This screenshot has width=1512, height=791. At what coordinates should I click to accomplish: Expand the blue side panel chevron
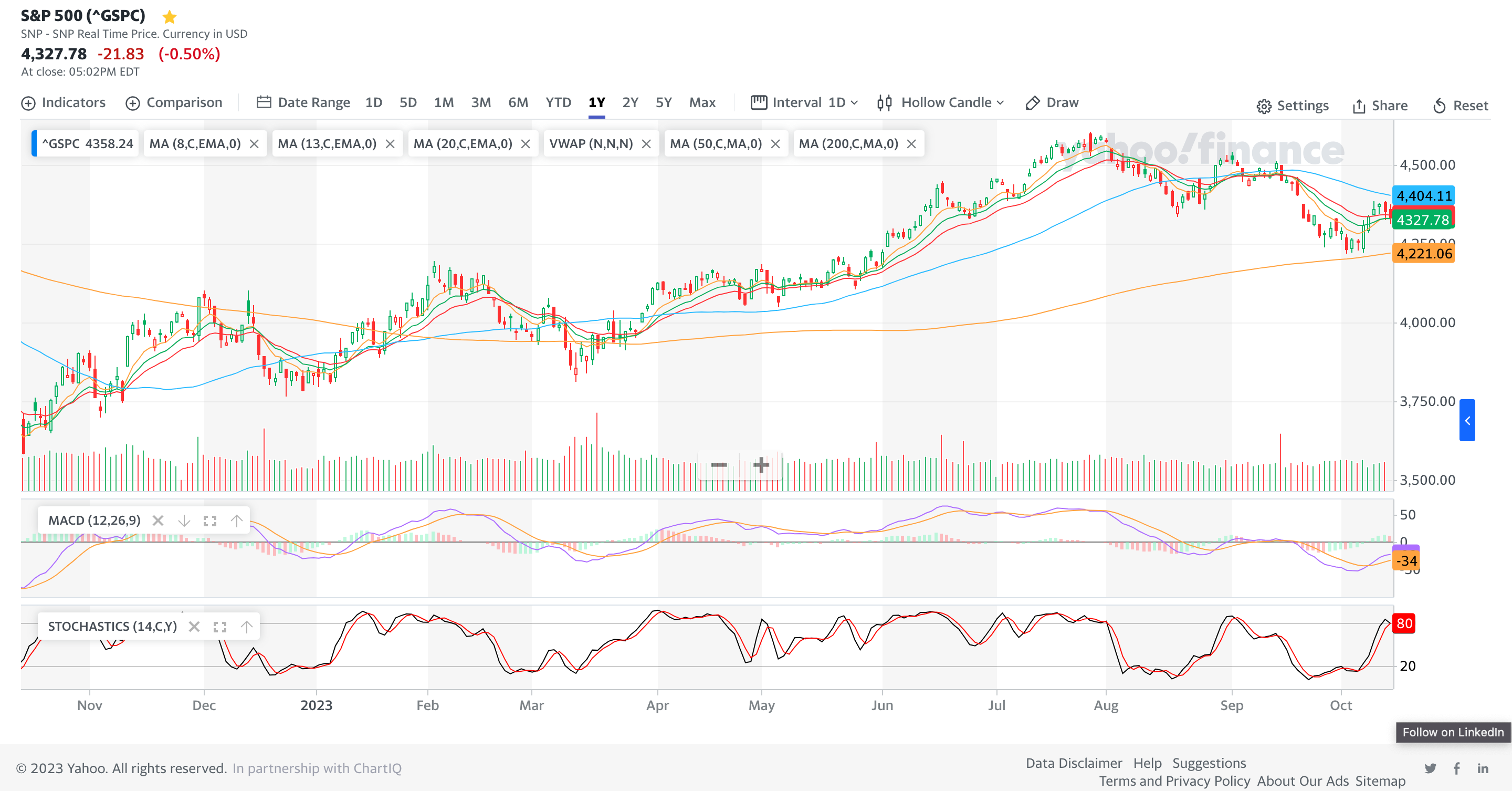pos(1467,421)
